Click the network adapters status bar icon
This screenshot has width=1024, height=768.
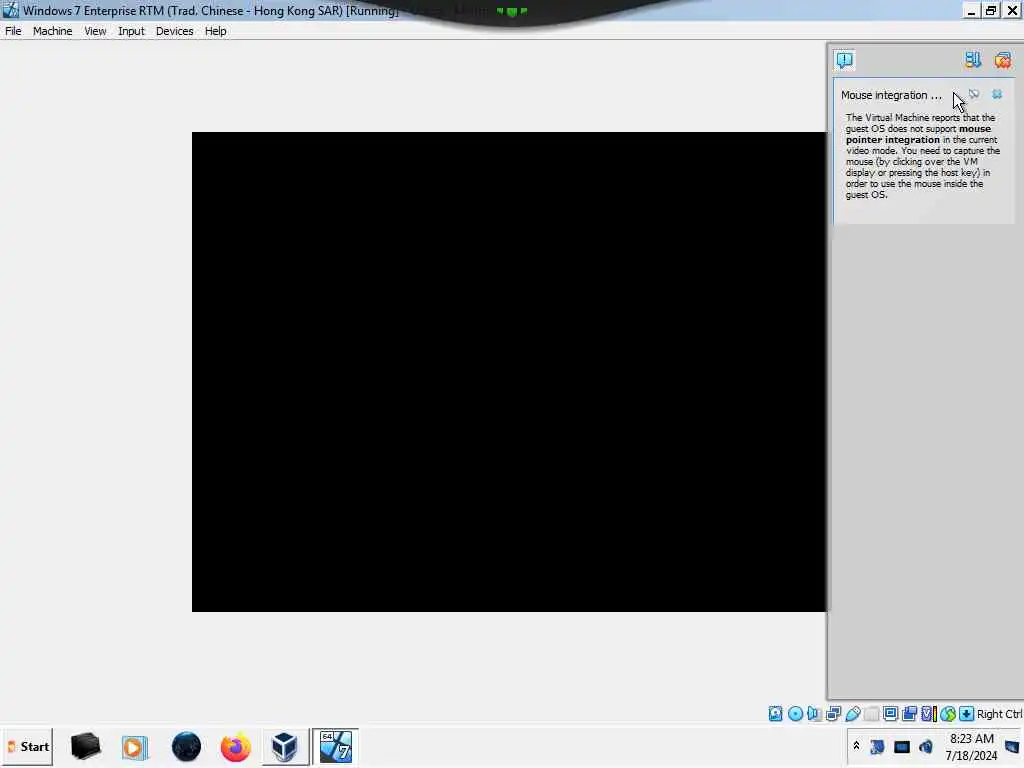(833, 714)
